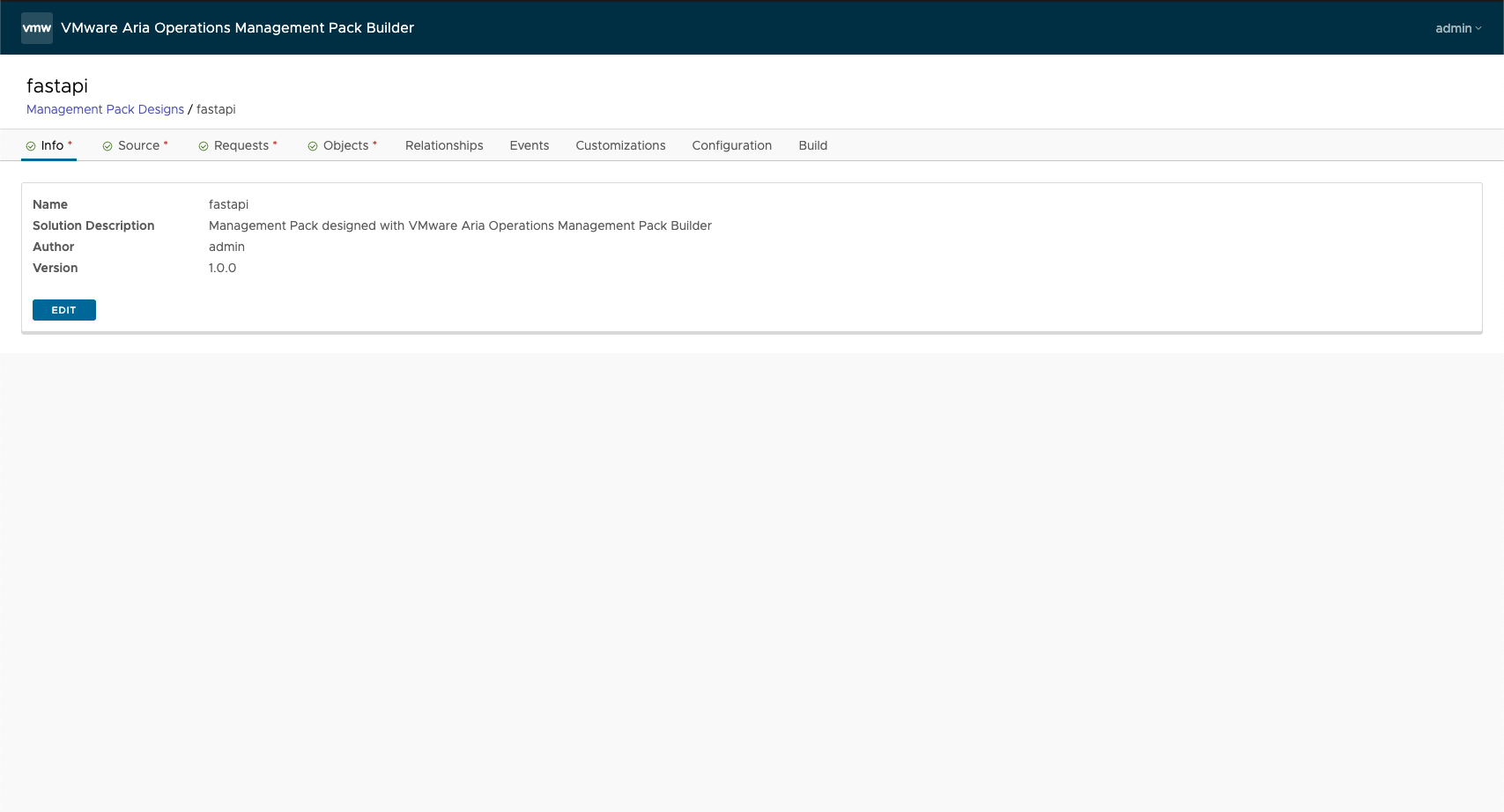Screen dimensions: 1504x812
Task: Click the VMware Aria Operations header title
Action: click(237, 28)
